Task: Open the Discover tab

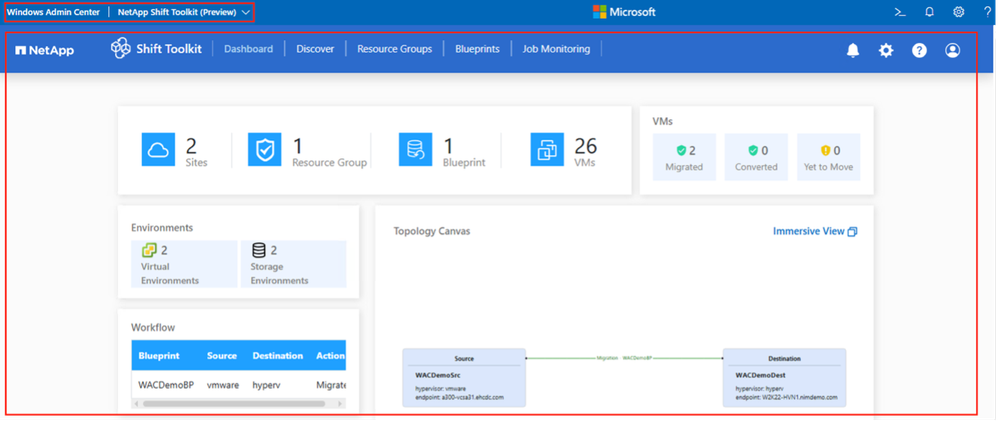Action: pyautogui.click(x=315, y=49)
